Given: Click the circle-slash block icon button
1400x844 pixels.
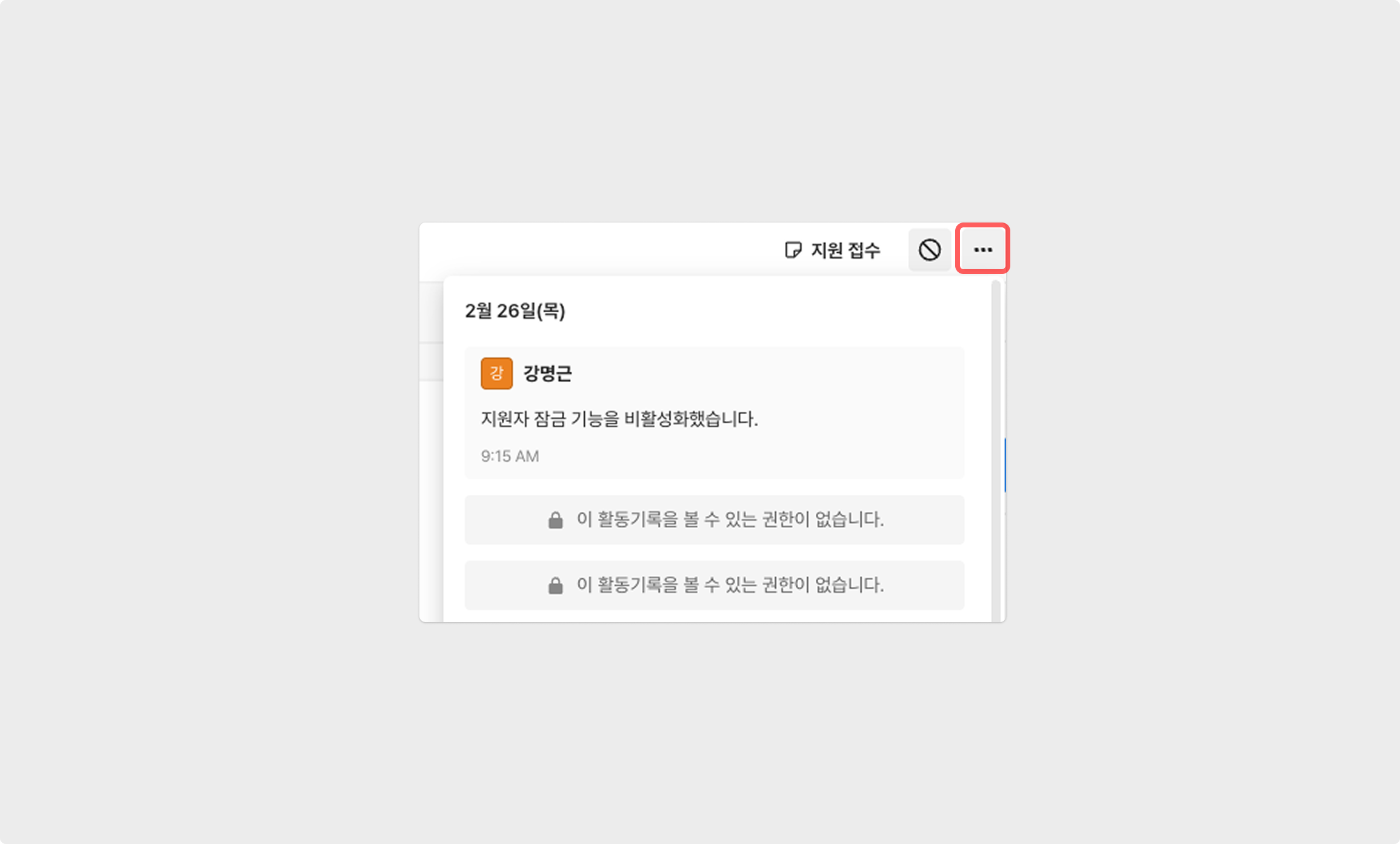Looking at the screenshot, I should pyautogui.click(x=929, y=250).
